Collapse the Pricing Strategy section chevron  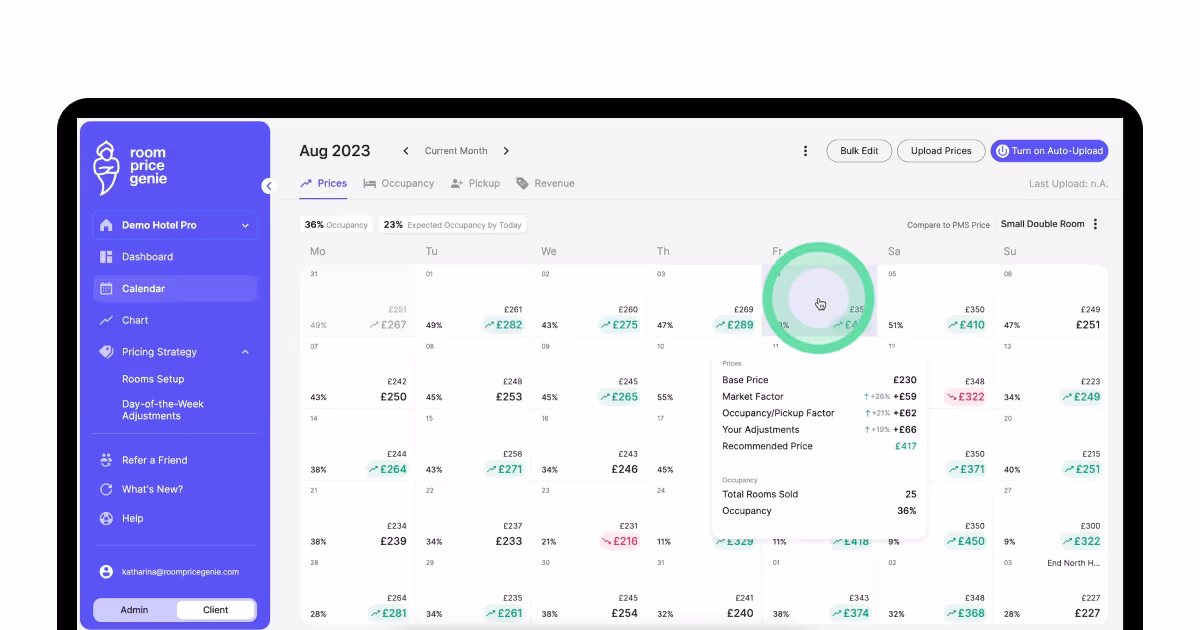pos(245,352)
